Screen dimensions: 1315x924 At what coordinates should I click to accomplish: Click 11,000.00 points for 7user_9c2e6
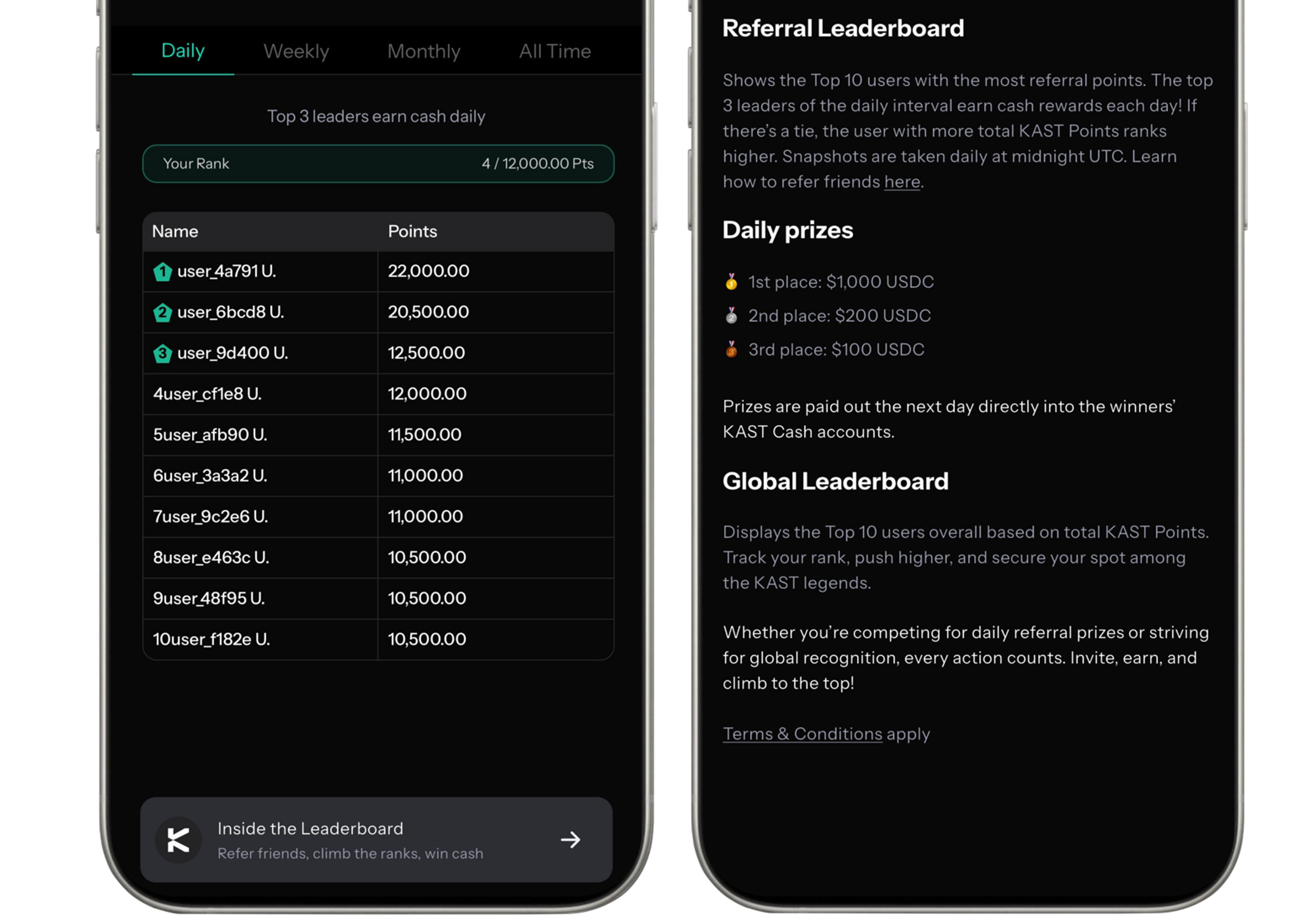426,517
